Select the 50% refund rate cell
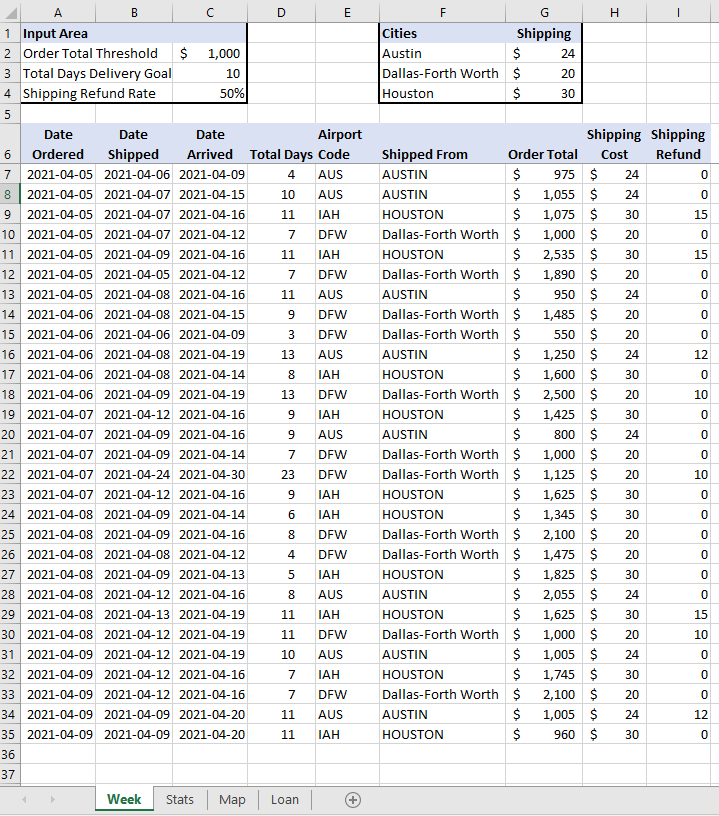The width and height of the screenshot is (719, 816). [210, 94]
